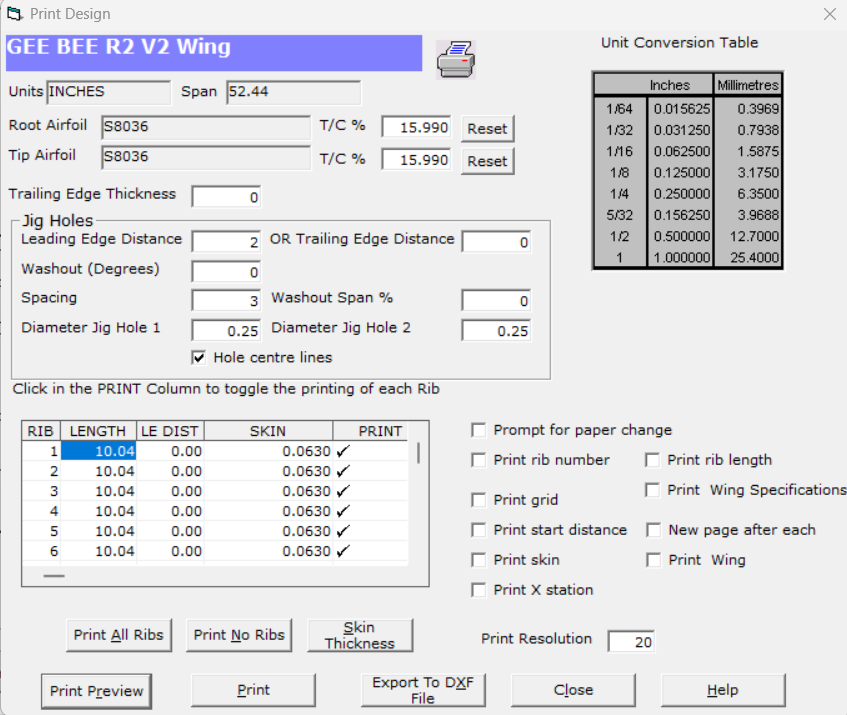Click the 1/64 row in conversion table
Viewport: 847px width, 715px height.
(687, 109)
